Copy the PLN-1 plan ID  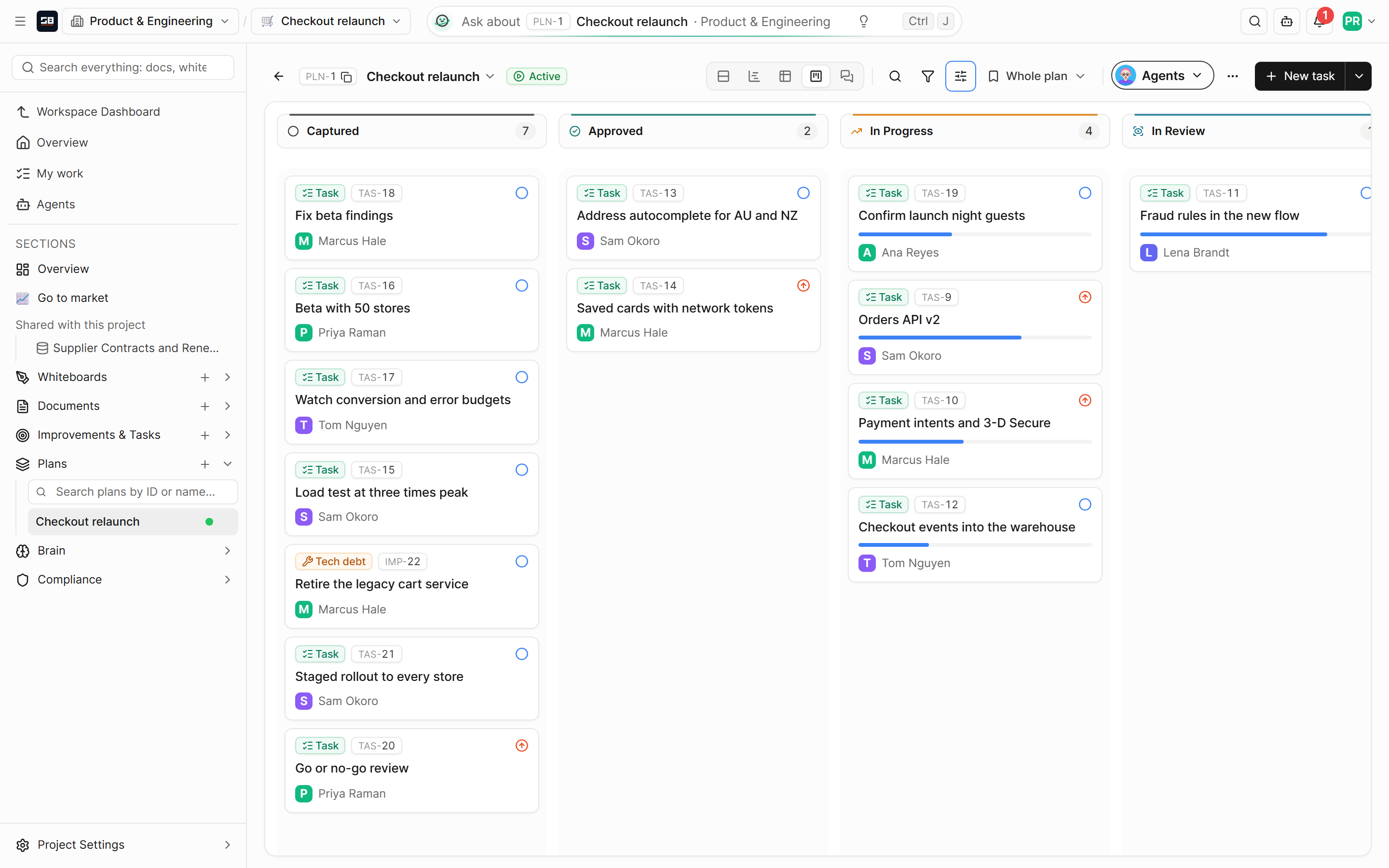click(x=347, y=77)
